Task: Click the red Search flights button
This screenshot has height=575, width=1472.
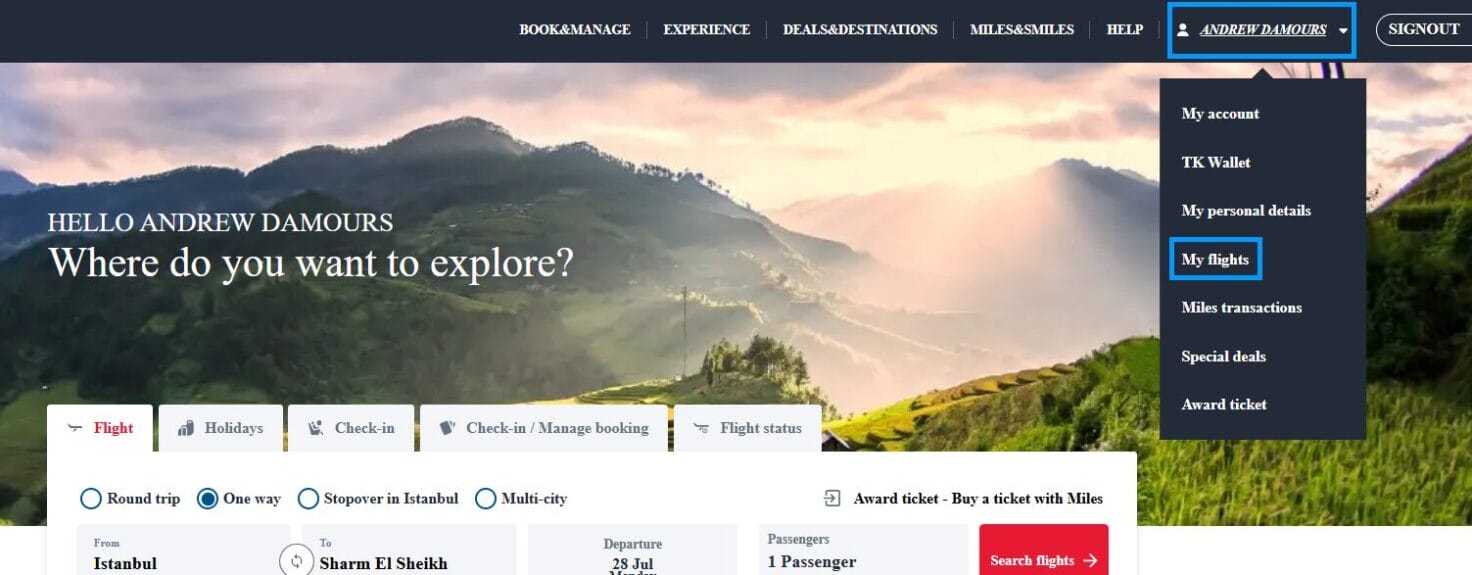Action: pyautogui.click(x=1044, y=550)
